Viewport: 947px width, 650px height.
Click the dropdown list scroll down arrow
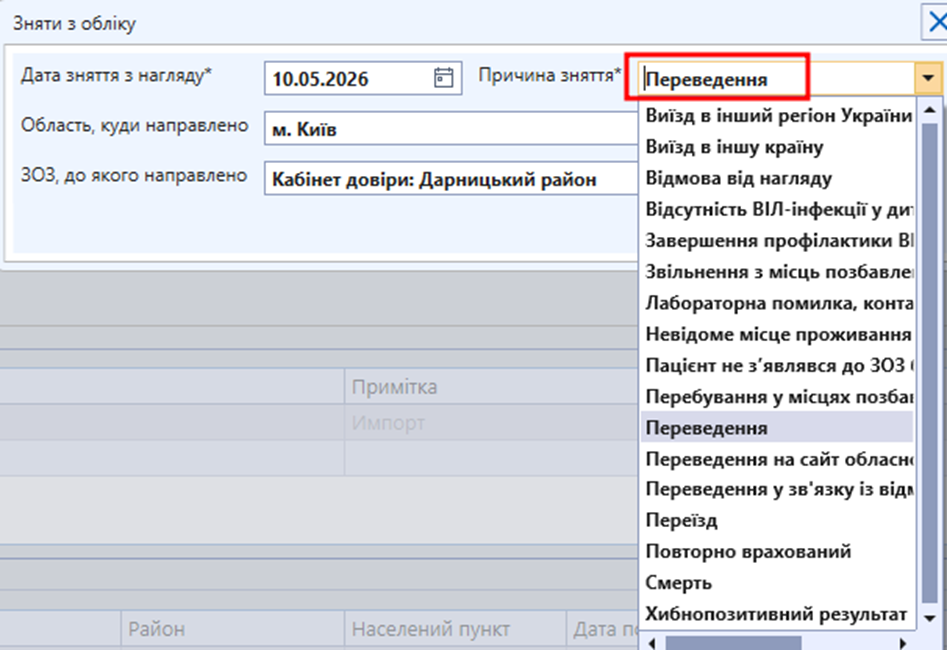pos(930,618)
